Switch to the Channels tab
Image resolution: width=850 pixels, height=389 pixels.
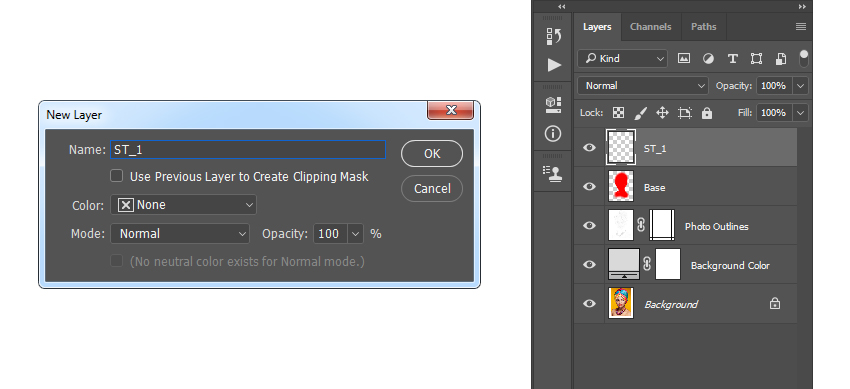(651, 27)
